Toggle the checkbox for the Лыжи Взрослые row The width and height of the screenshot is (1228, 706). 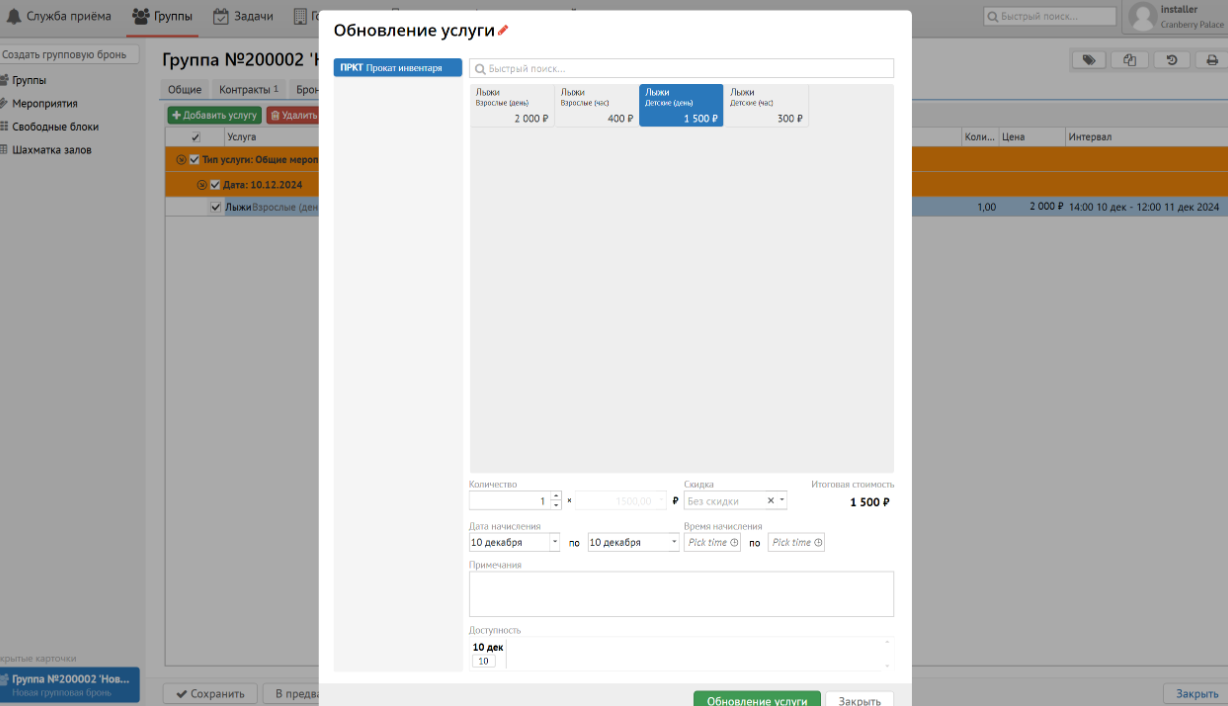(216, 207)
